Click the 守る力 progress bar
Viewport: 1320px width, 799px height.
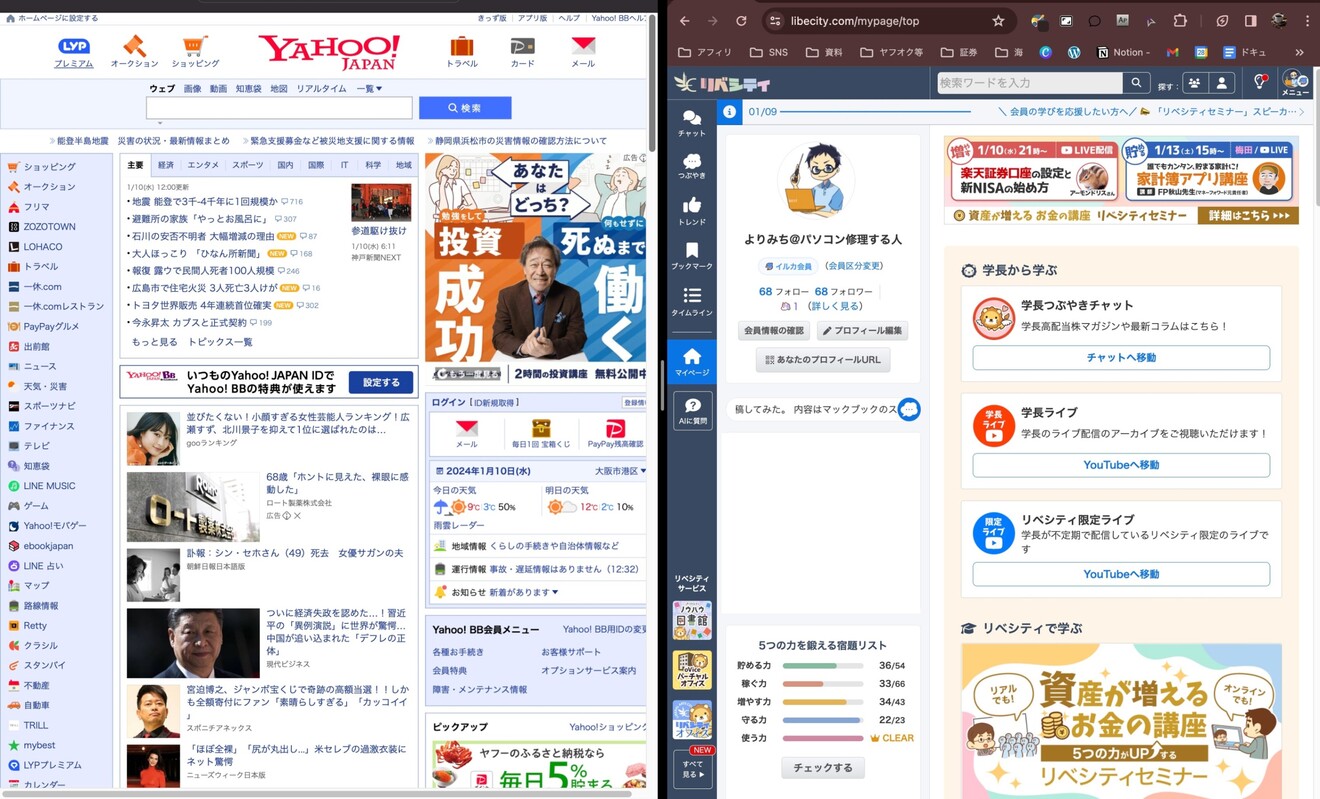[x=823, y=720]
